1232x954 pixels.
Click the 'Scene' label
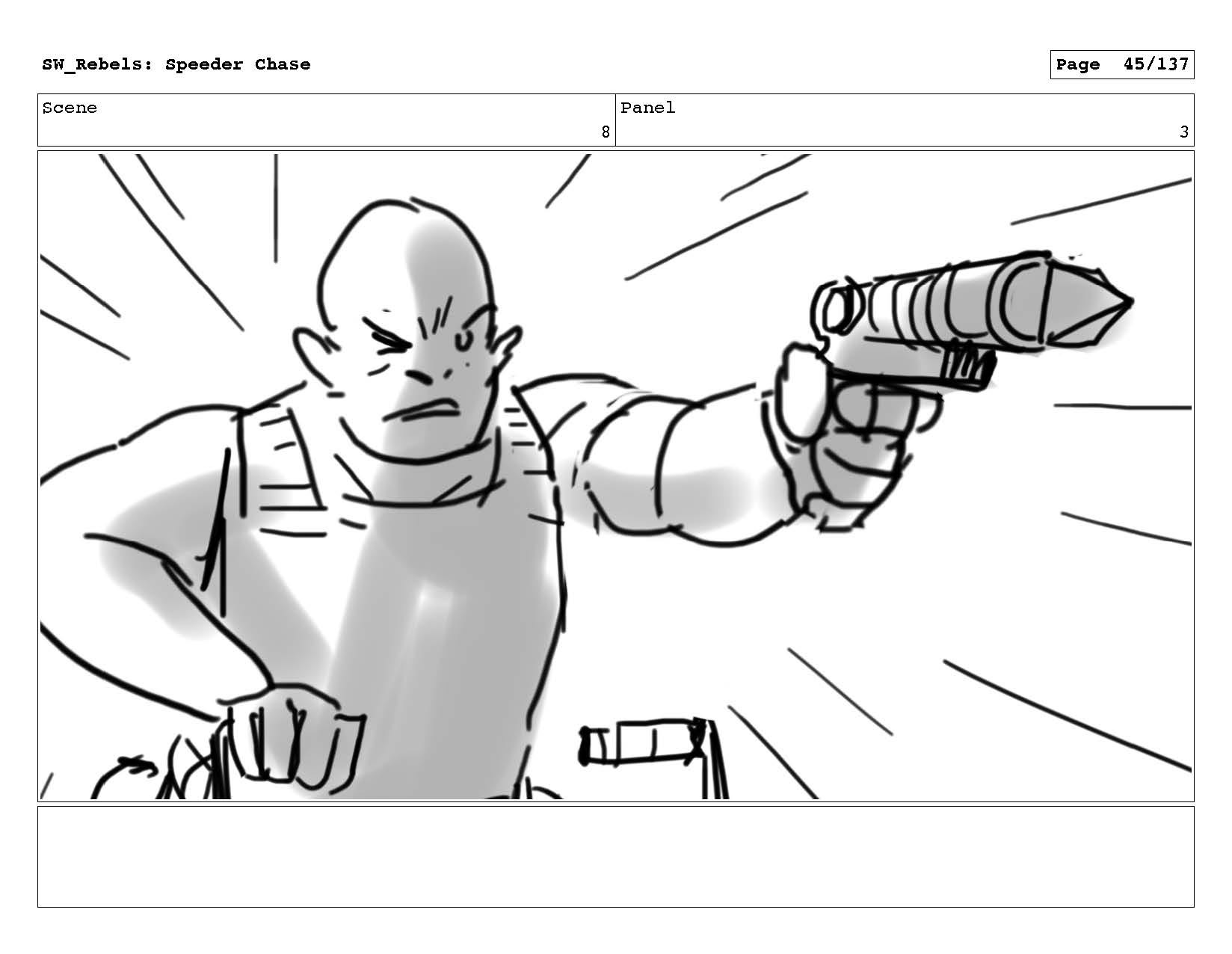coord(70,108)
